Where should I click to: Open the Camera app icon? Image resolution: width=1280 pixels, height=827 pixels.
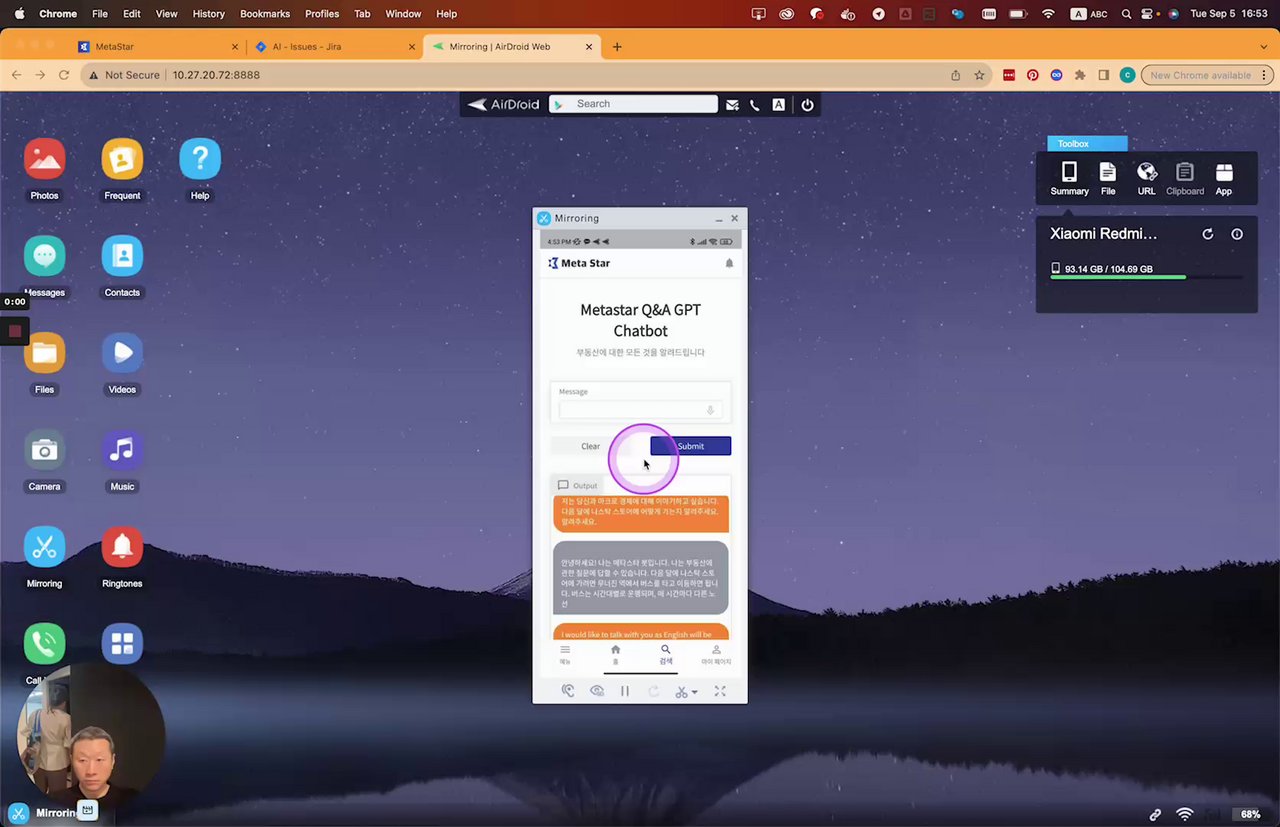coord(44,450)
